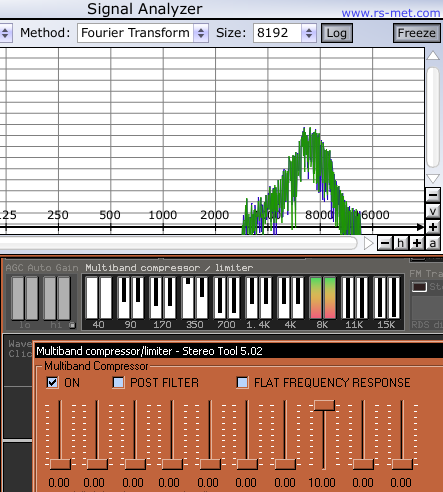
Task: Click the 4K band meter
Action: coord(291,298)
